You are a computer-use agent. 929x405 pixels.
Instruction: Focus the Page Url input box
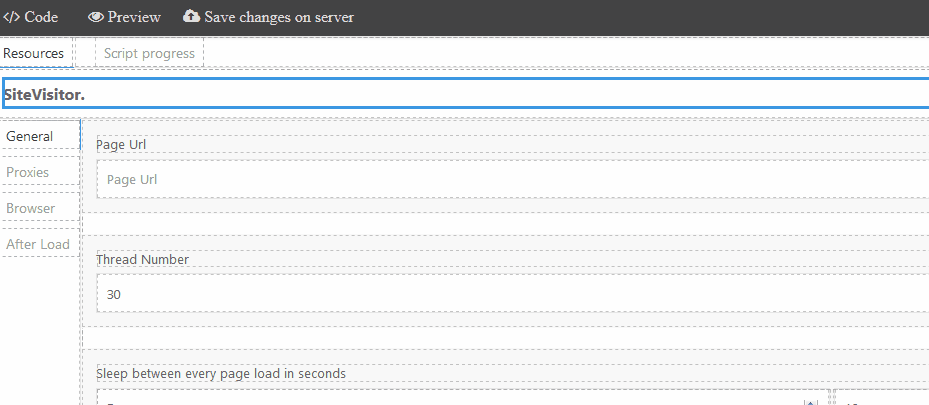pyautogui.click(x=510, y=180)
